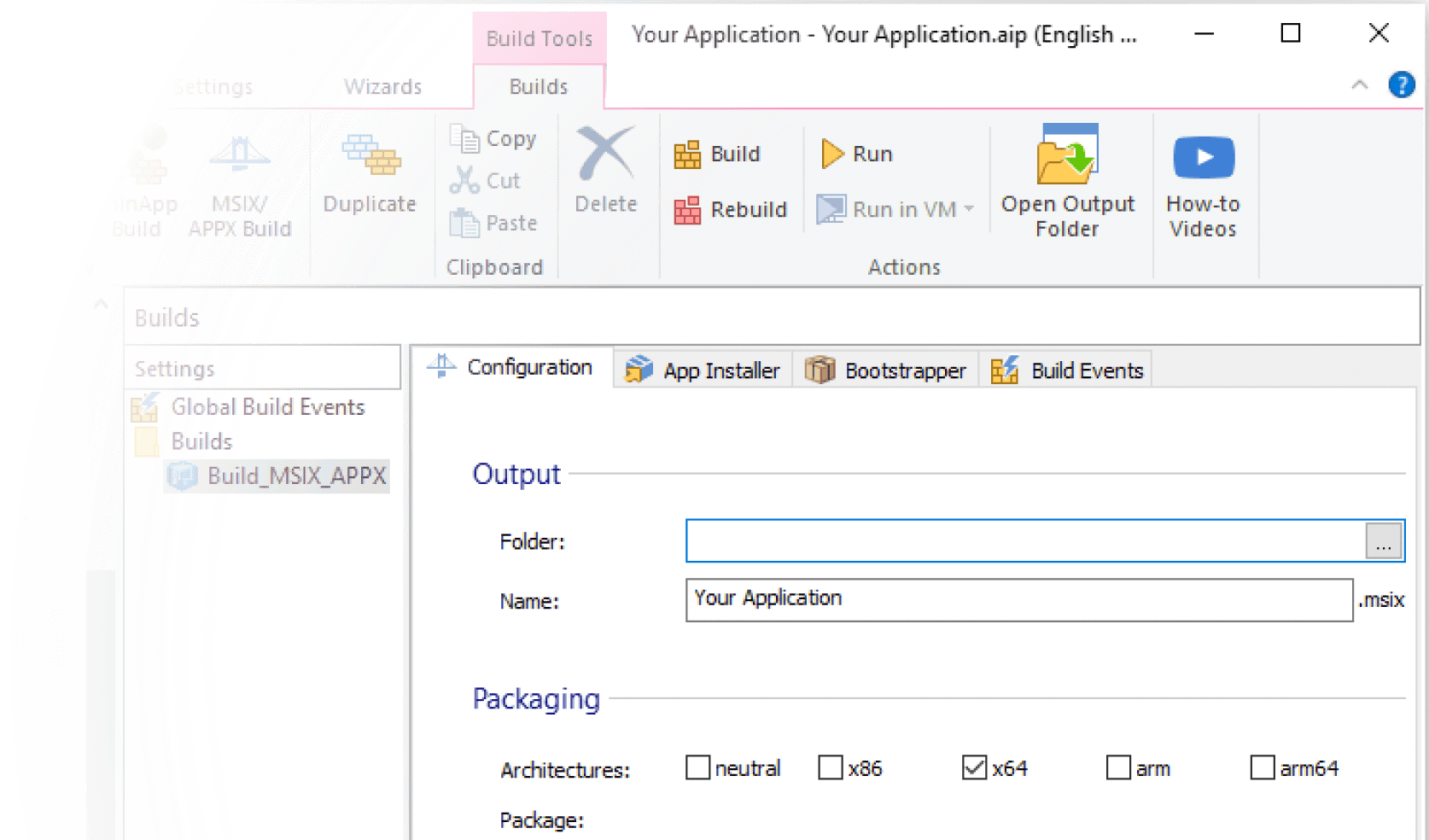Select Build_MSIX_APPX in the tree

[x=278, y=475]
